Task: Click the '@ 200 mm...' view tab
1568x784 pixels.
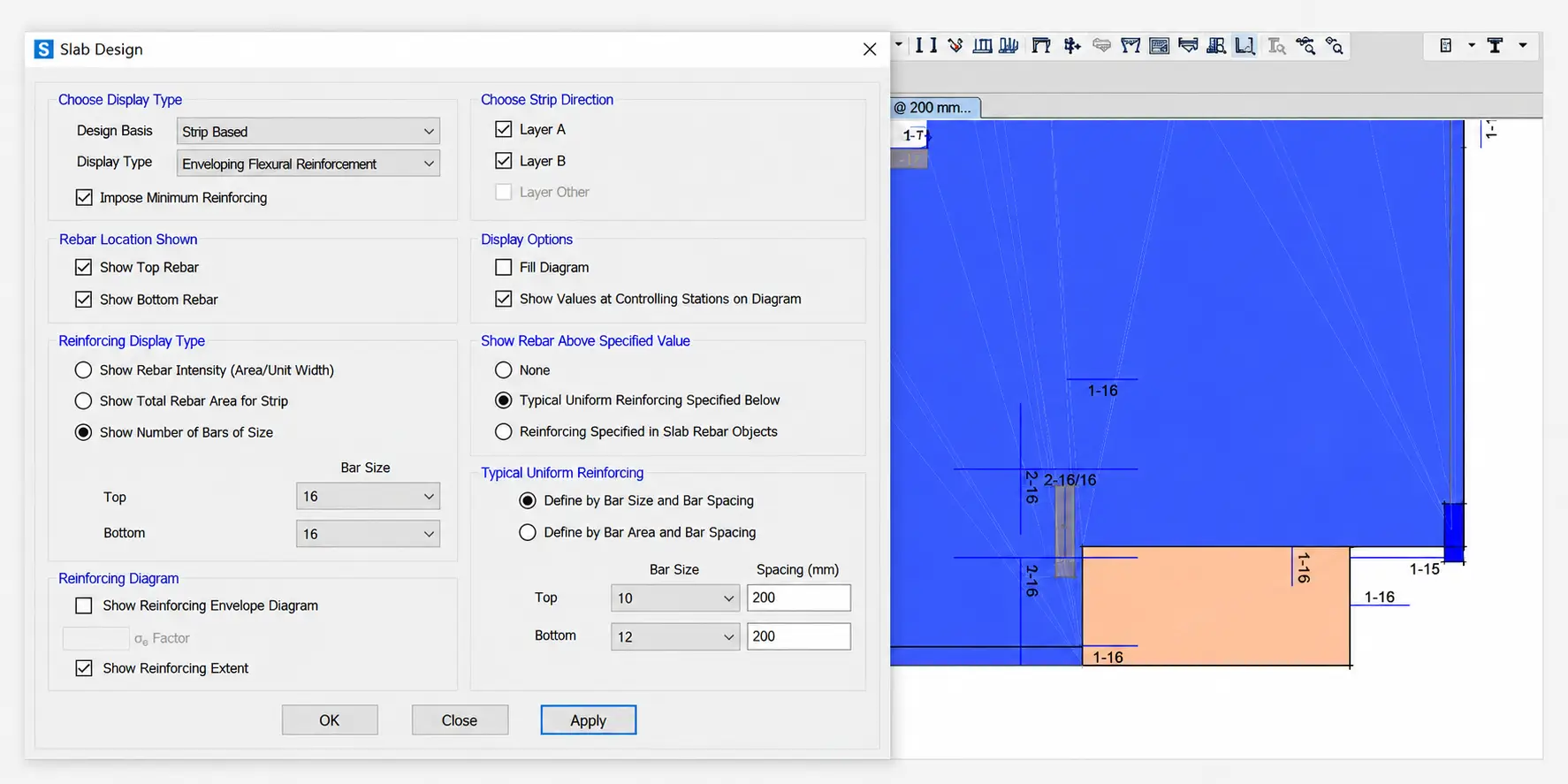Action: pyautogui.click(x=935, y=108)
